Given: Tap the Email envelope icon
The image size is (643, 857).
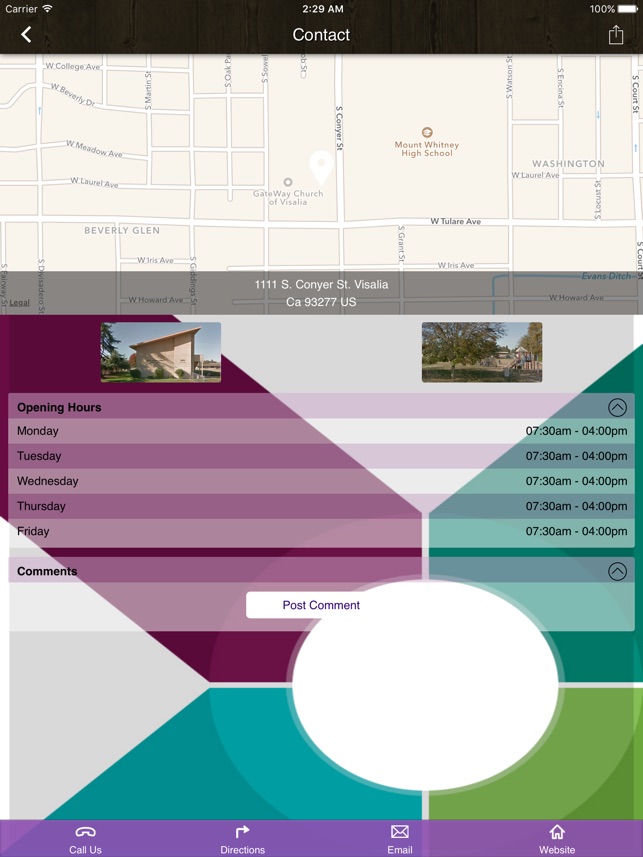Looking at the screenshot, I should (x=400, y=832).
